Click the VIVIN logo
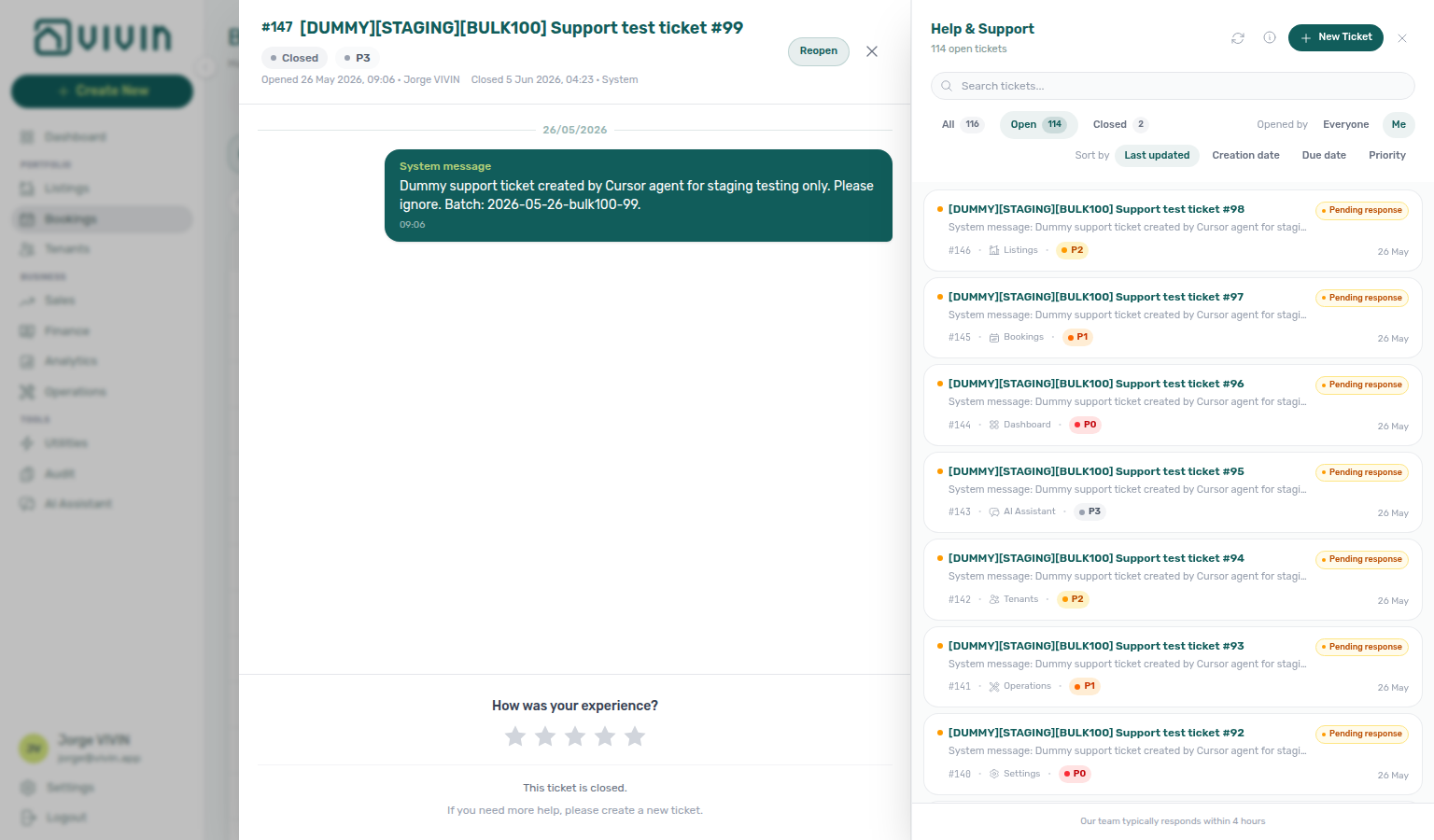Viewport: 1434px width, 840px height. tap(103, 37)
